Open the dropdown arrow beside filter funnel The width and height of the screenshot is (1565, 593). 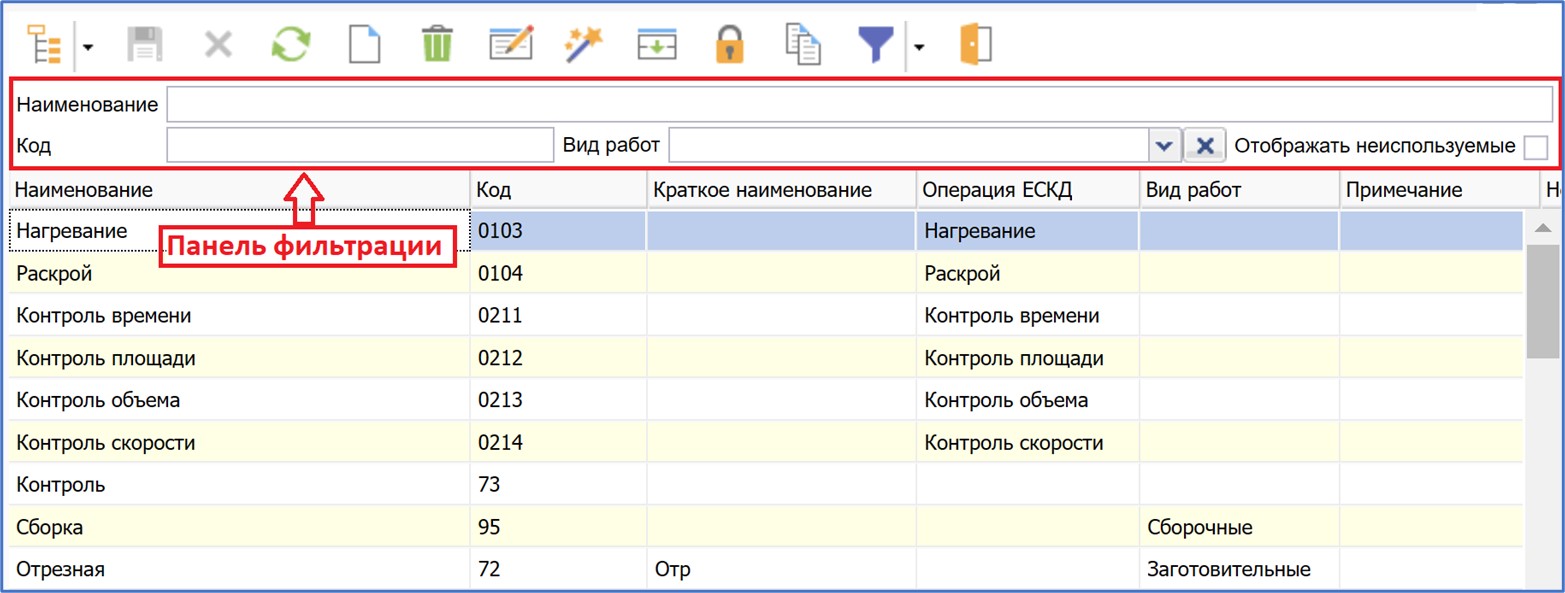pyautogui.click(x=919, y=47)
